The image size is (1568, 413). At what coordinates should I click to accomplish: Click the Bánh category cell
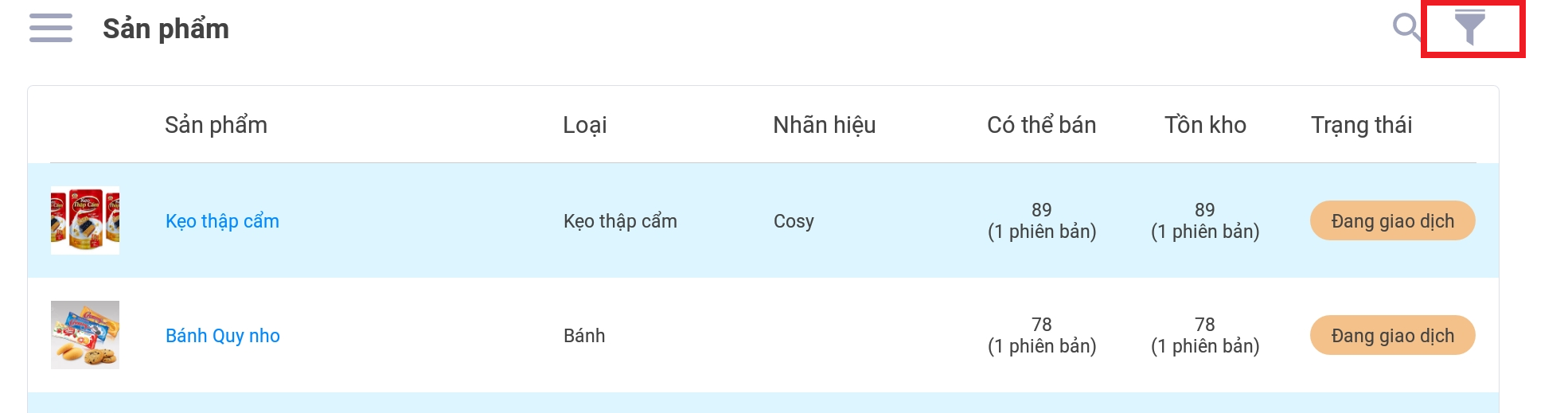click(x=584, y=336)
